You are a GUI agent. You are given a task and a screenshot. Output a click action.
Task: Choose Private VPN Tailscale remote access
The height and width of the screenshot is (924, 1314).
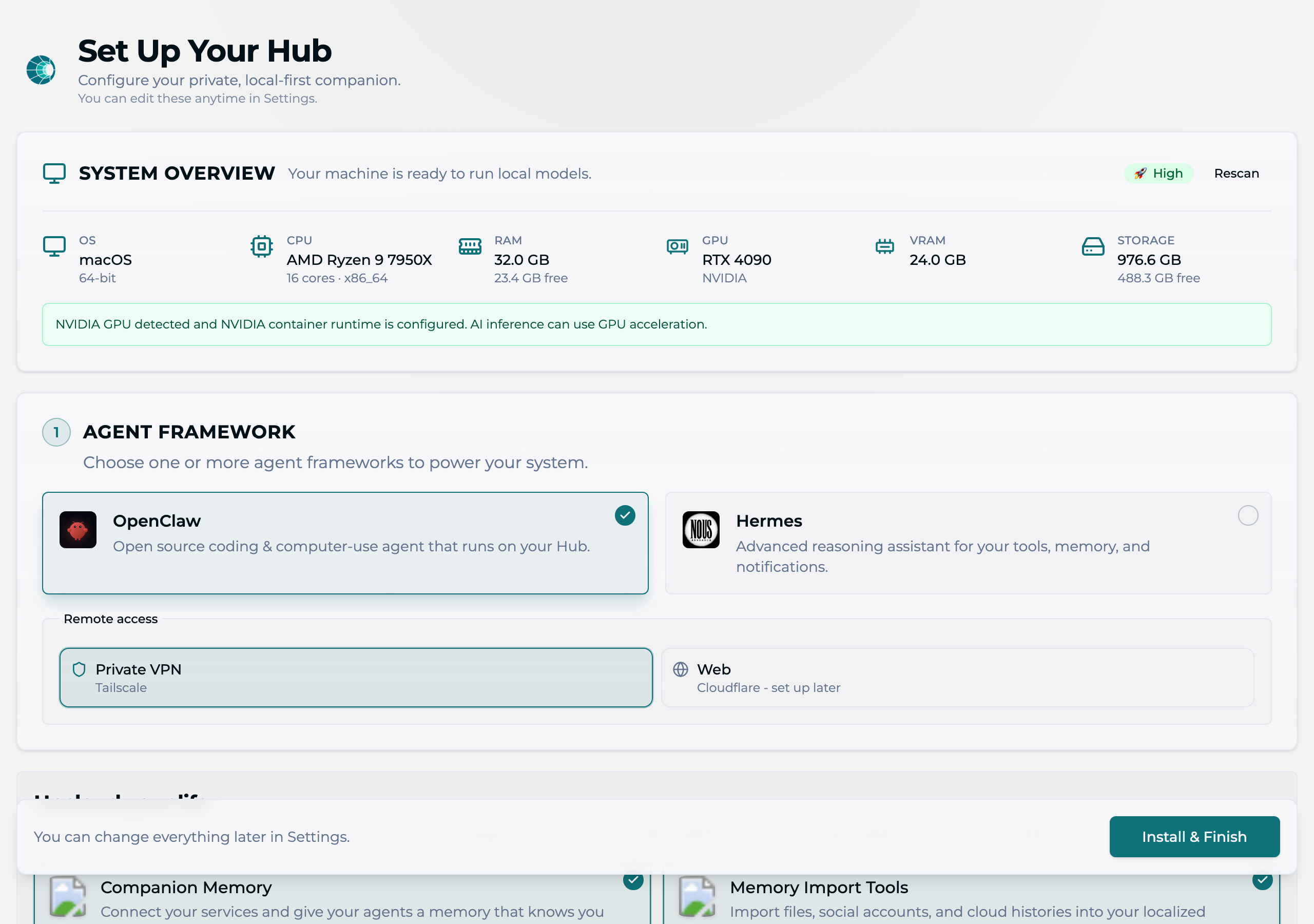[x=356, y=678]
